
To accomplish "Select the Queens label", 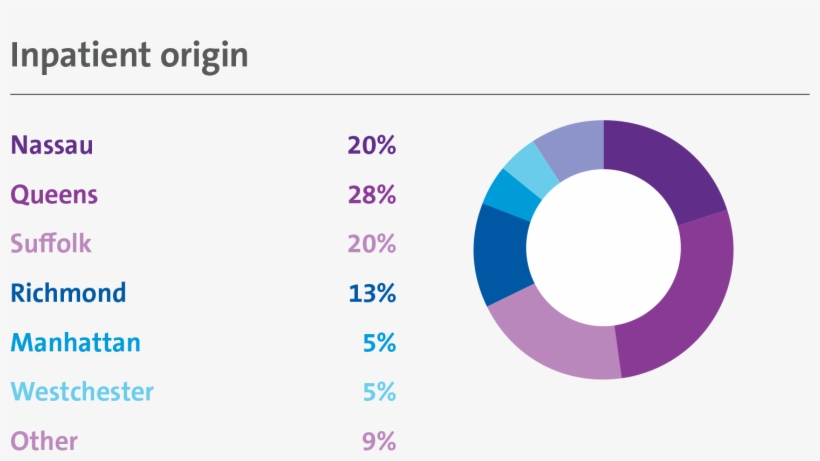I will (x=54, y=195).
